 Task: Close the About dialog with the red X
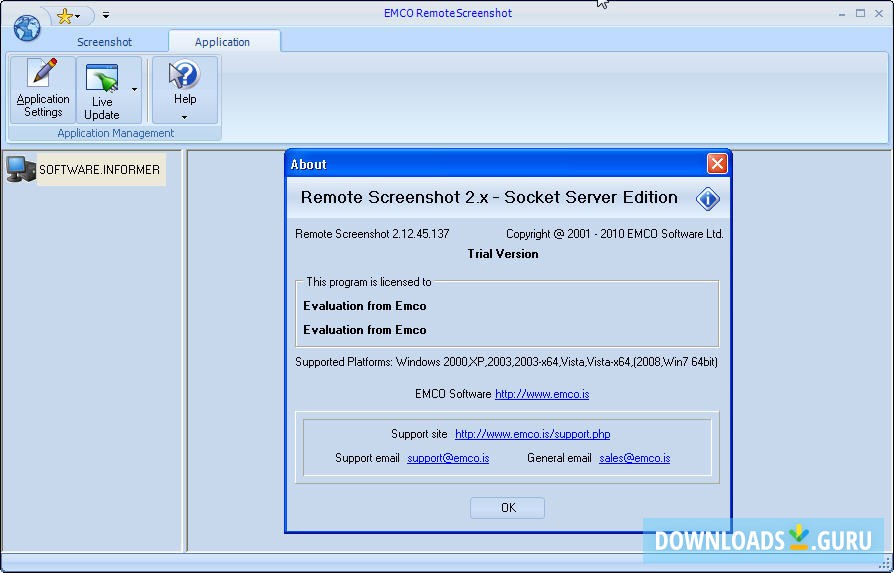tap(717, 164)
